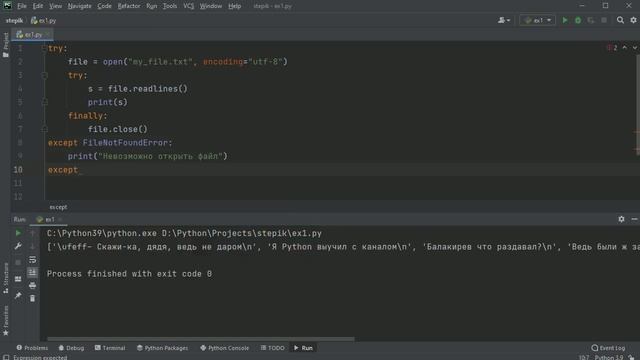The image size is (640, 360).
Task: Open Run panel options gear
Action: (621, 219)
